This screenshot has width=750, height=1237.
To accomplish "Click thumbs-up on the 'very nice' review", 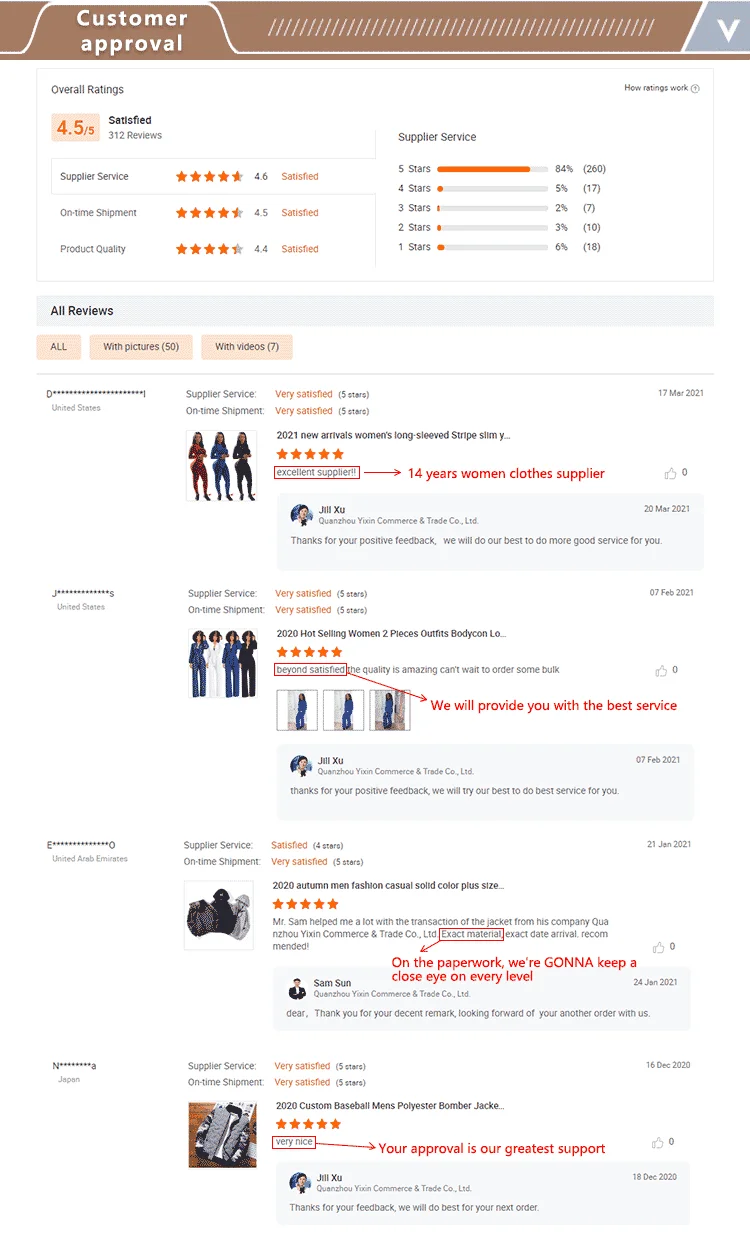I will [x=657, y=1142].
